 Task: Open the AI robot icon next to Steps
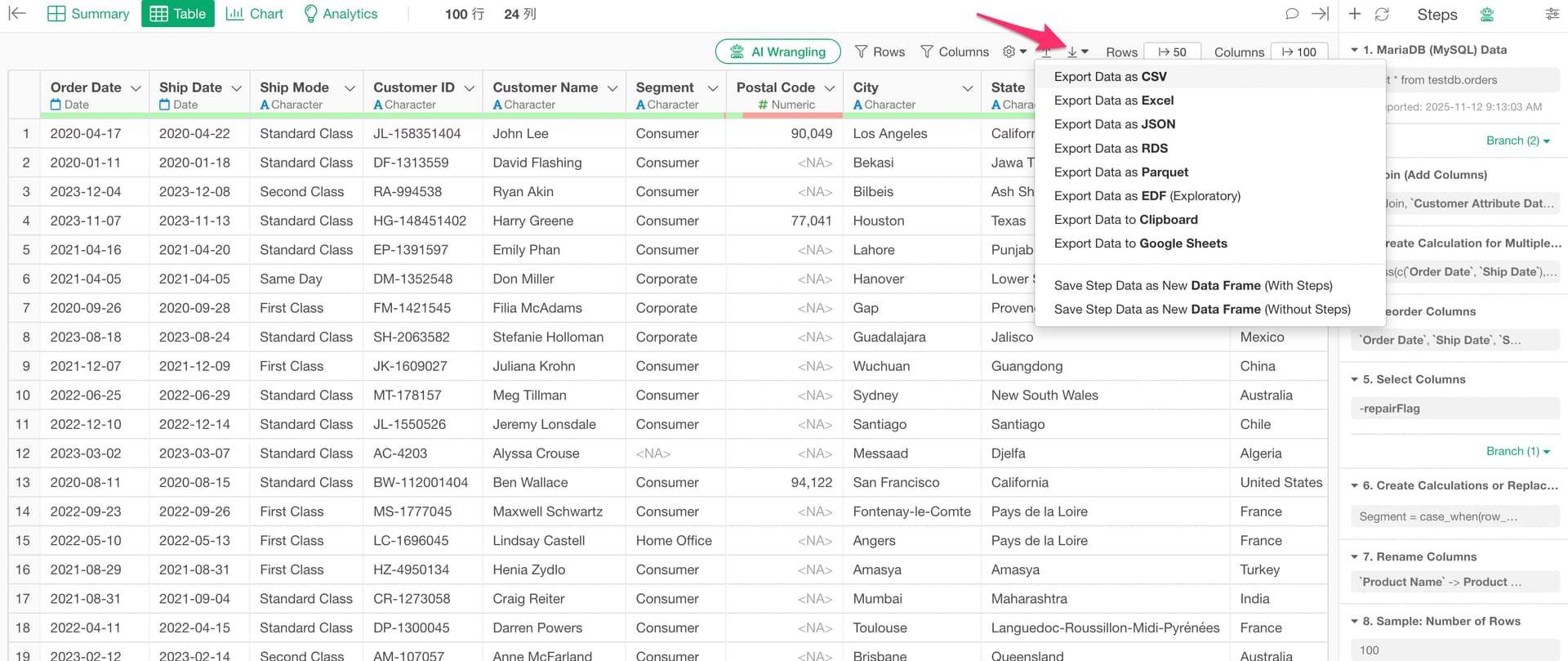pos(1487,15)
